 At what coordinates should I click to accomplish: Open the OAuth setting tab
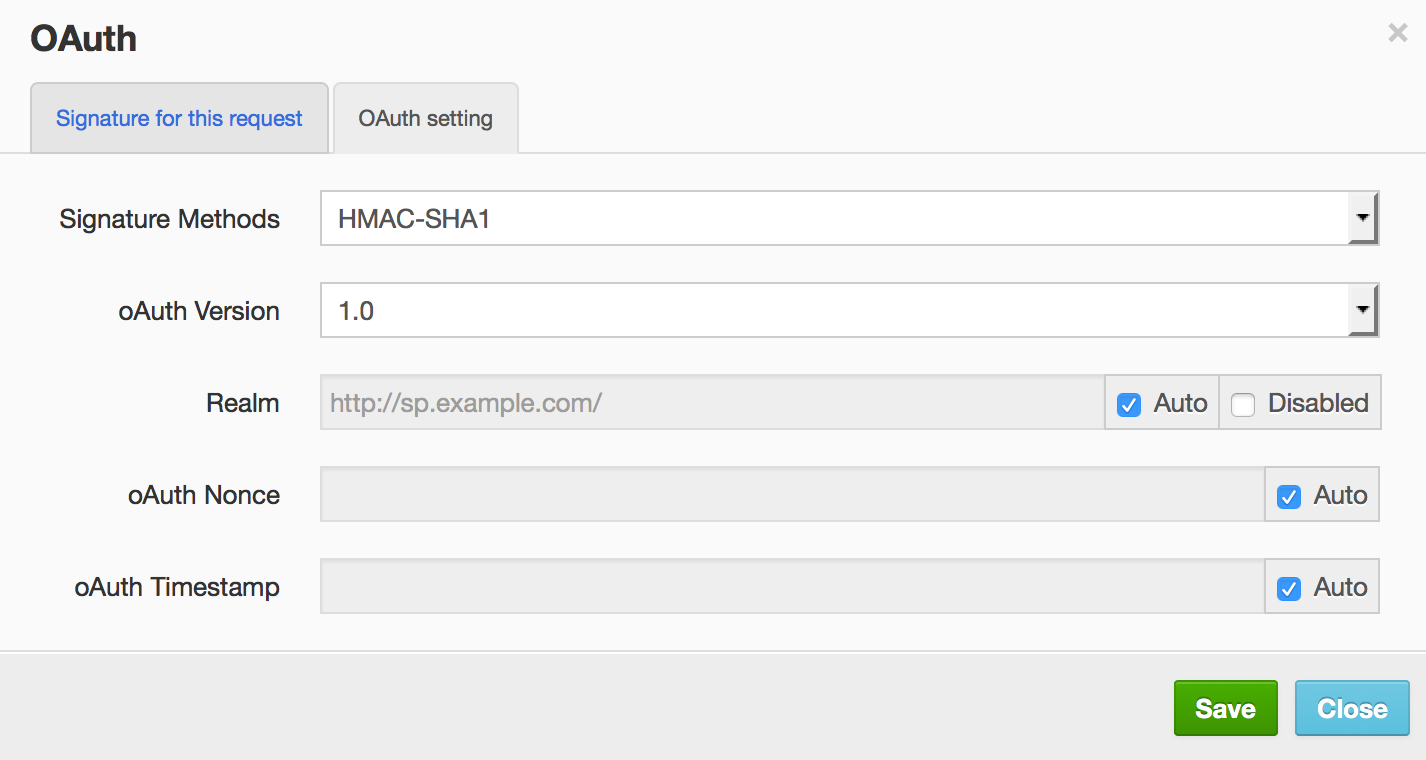point(425,118)
